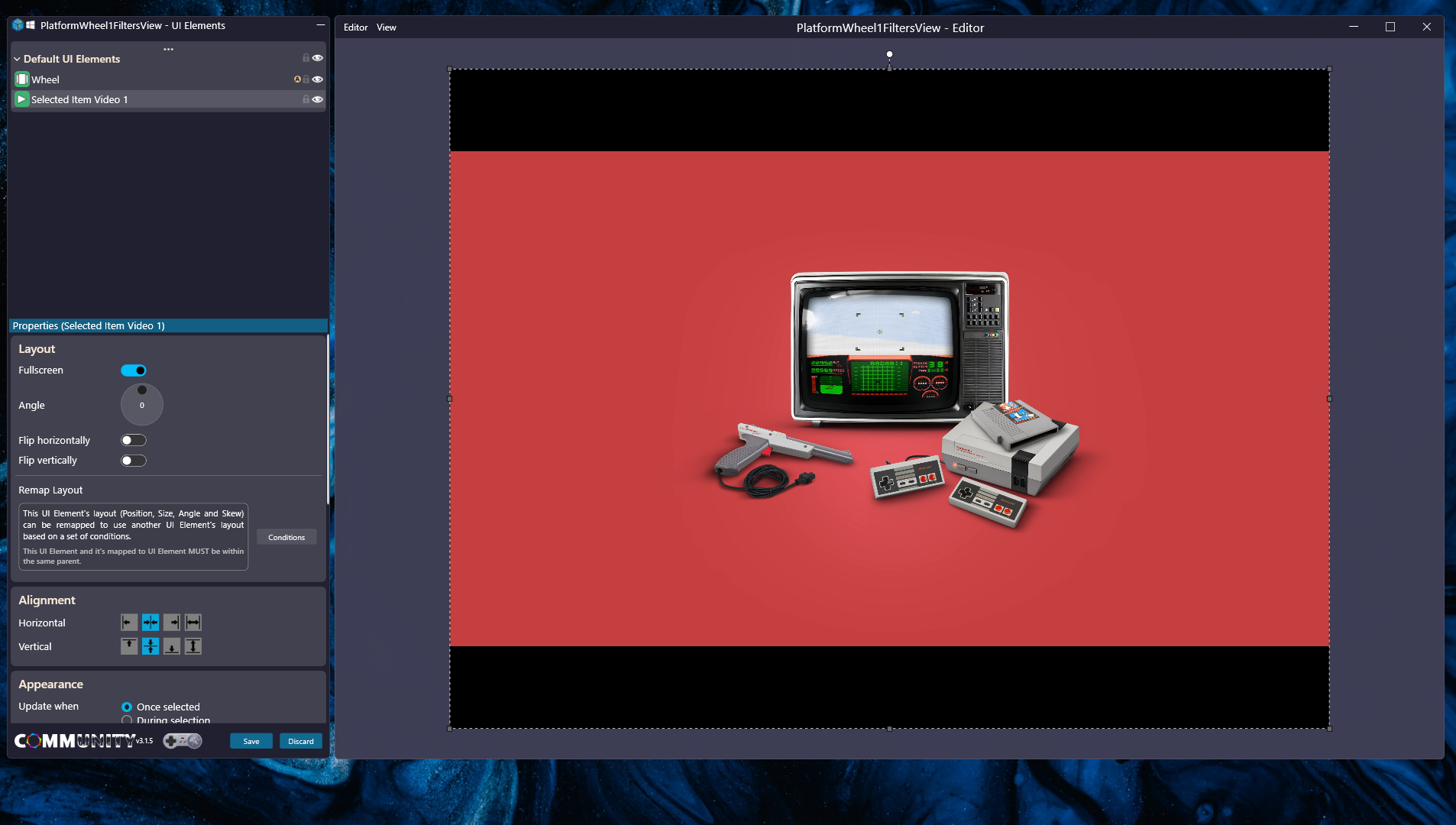Click the Appearance section heading

pyautogui.click(x=50, y=684)
